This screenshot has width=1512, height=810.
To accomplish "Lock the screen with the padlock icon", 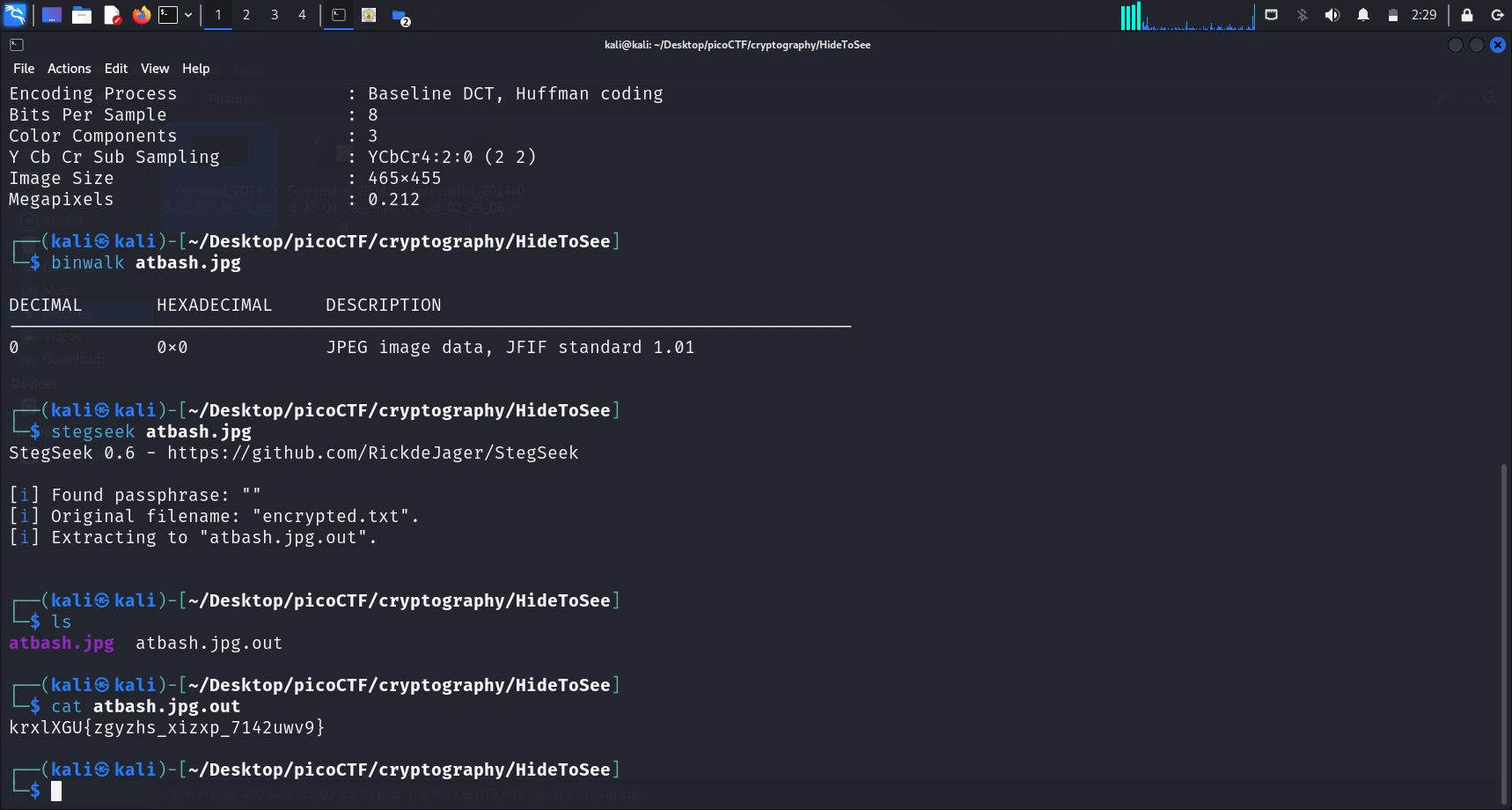I will tap(1467, 15).
